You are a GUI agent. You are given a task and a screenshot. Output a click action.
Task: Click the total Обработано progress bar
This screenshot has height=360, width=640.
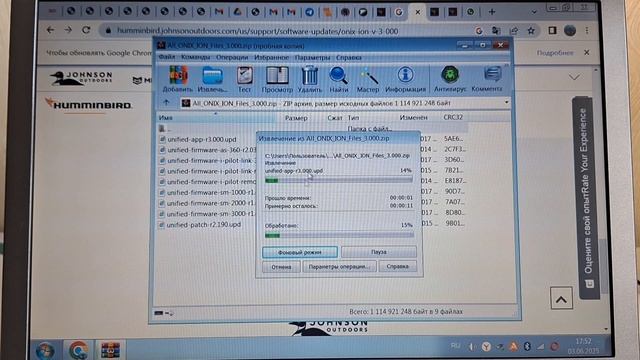coord(339,235)
